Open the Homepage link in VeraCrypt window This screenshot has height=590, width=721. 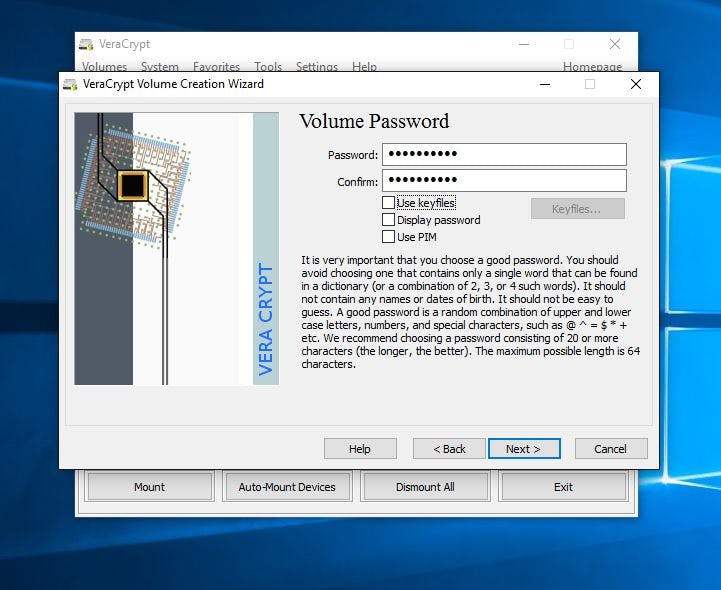pyautogui.click(x=592, y=67)
